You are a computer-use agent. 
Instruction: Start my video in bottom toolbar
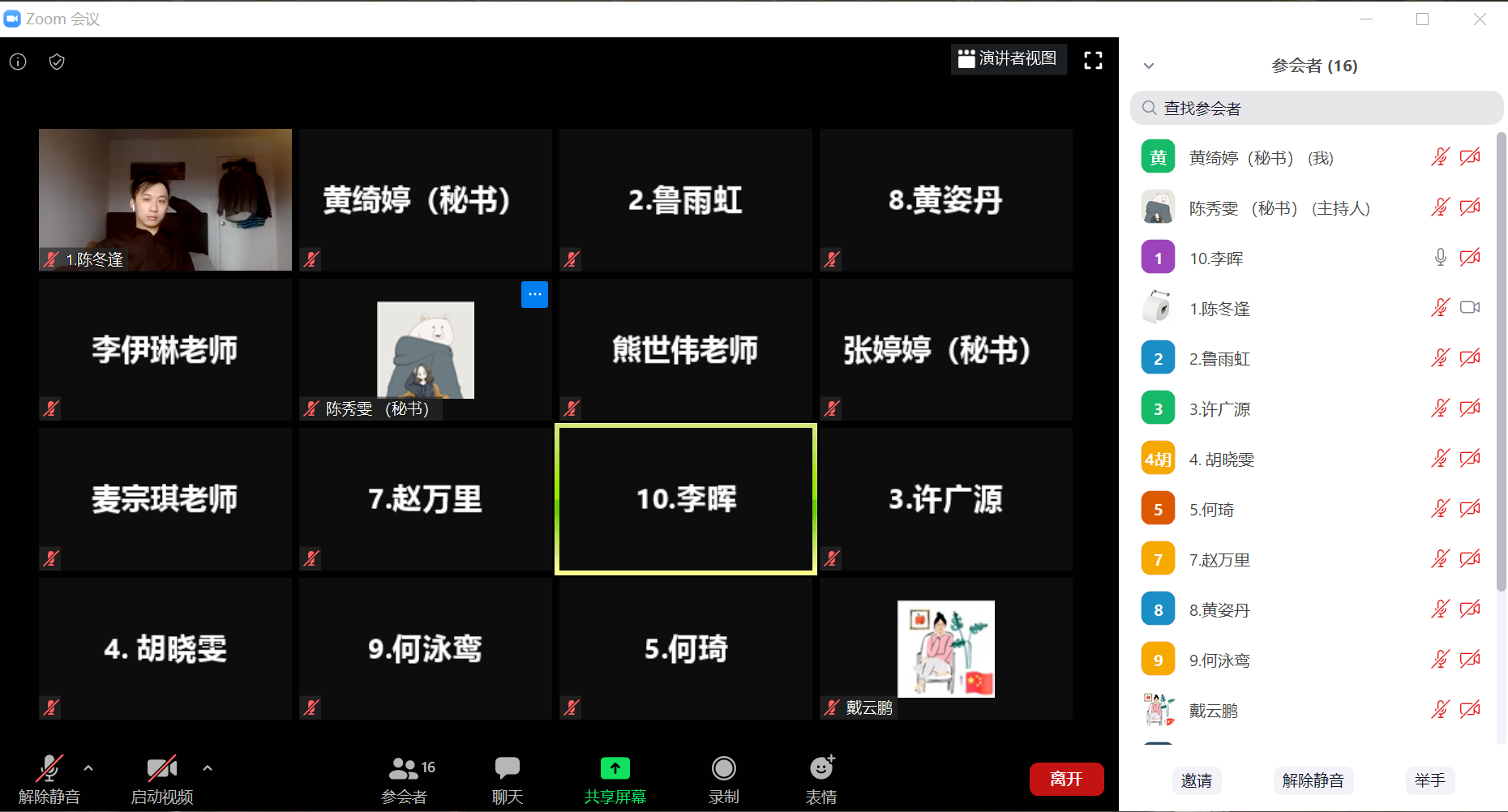coord(161,780)
